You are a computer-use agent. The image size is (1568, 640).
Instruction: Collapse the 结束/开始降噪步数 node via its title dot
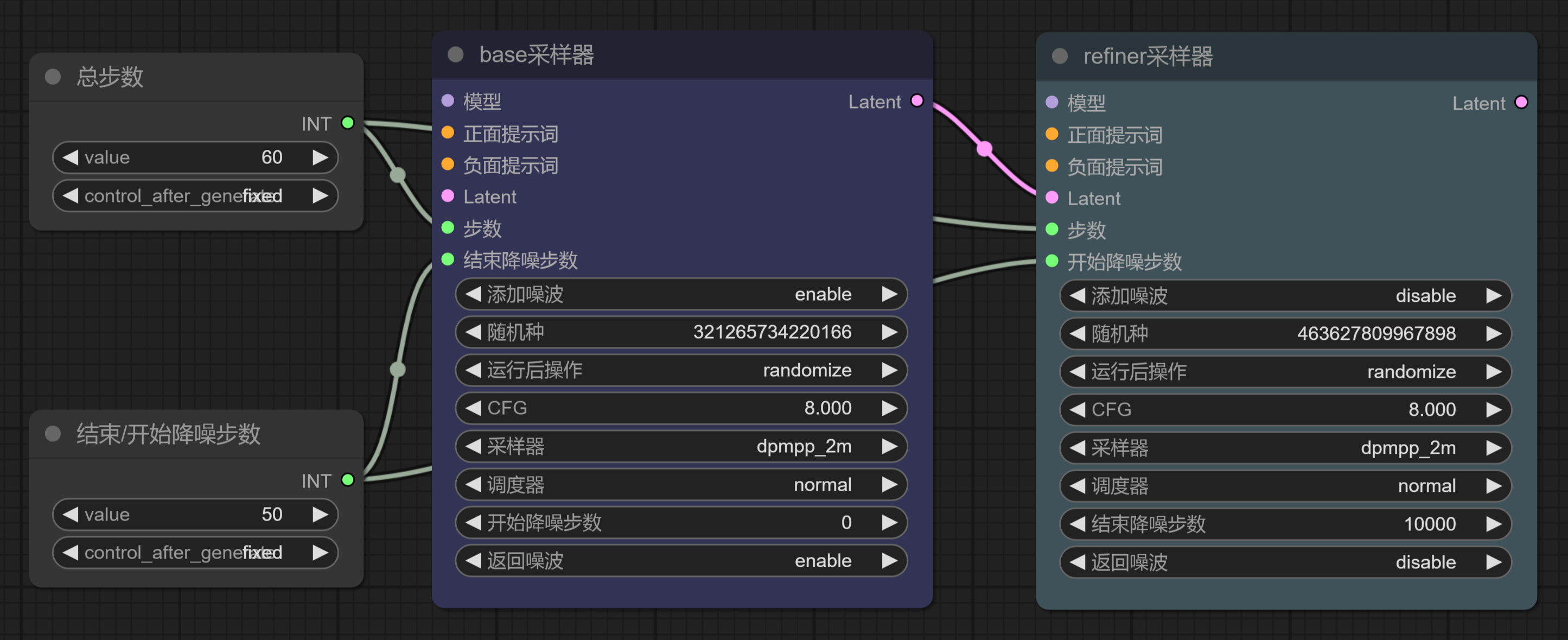[53, 434]
